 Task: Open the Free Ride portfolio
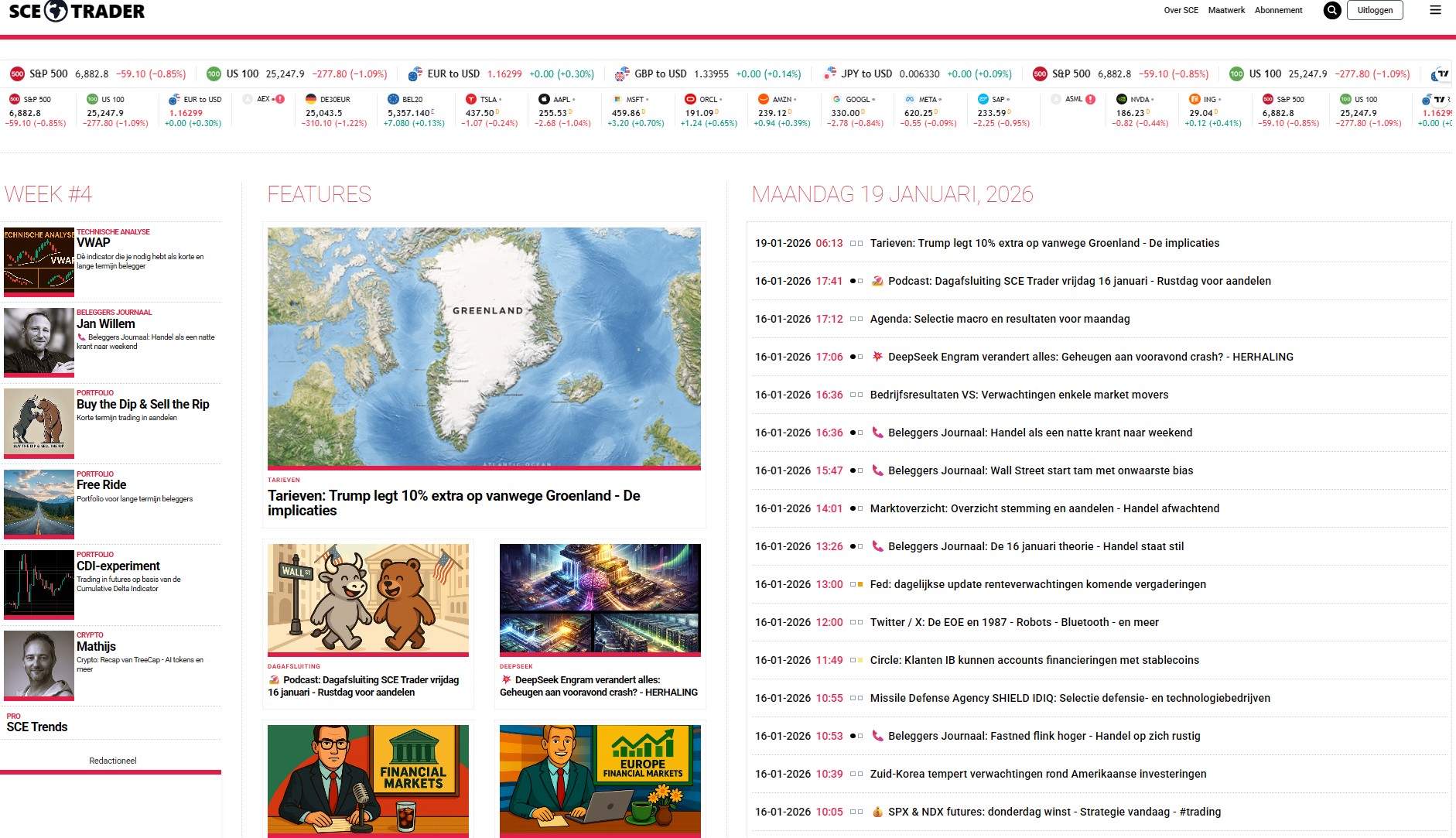tap(101, 484)
